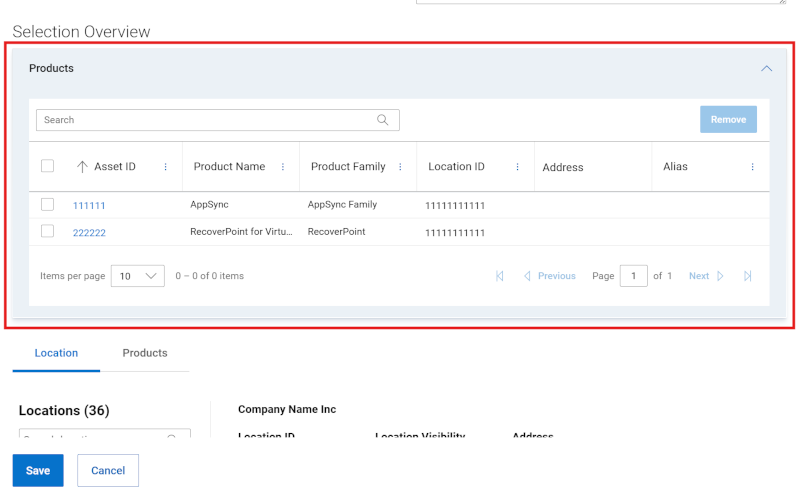
Task: Click the search magnifier icon in Products
Action: point(383,120)
